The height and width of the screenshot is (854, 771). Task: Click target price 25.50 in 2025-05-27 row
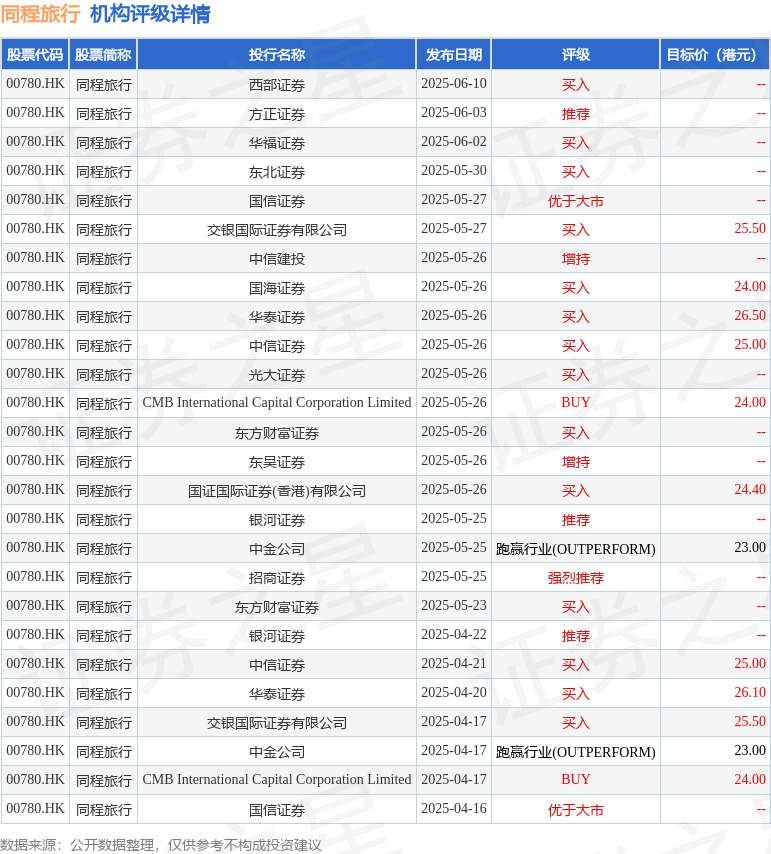tap(750, 228)
